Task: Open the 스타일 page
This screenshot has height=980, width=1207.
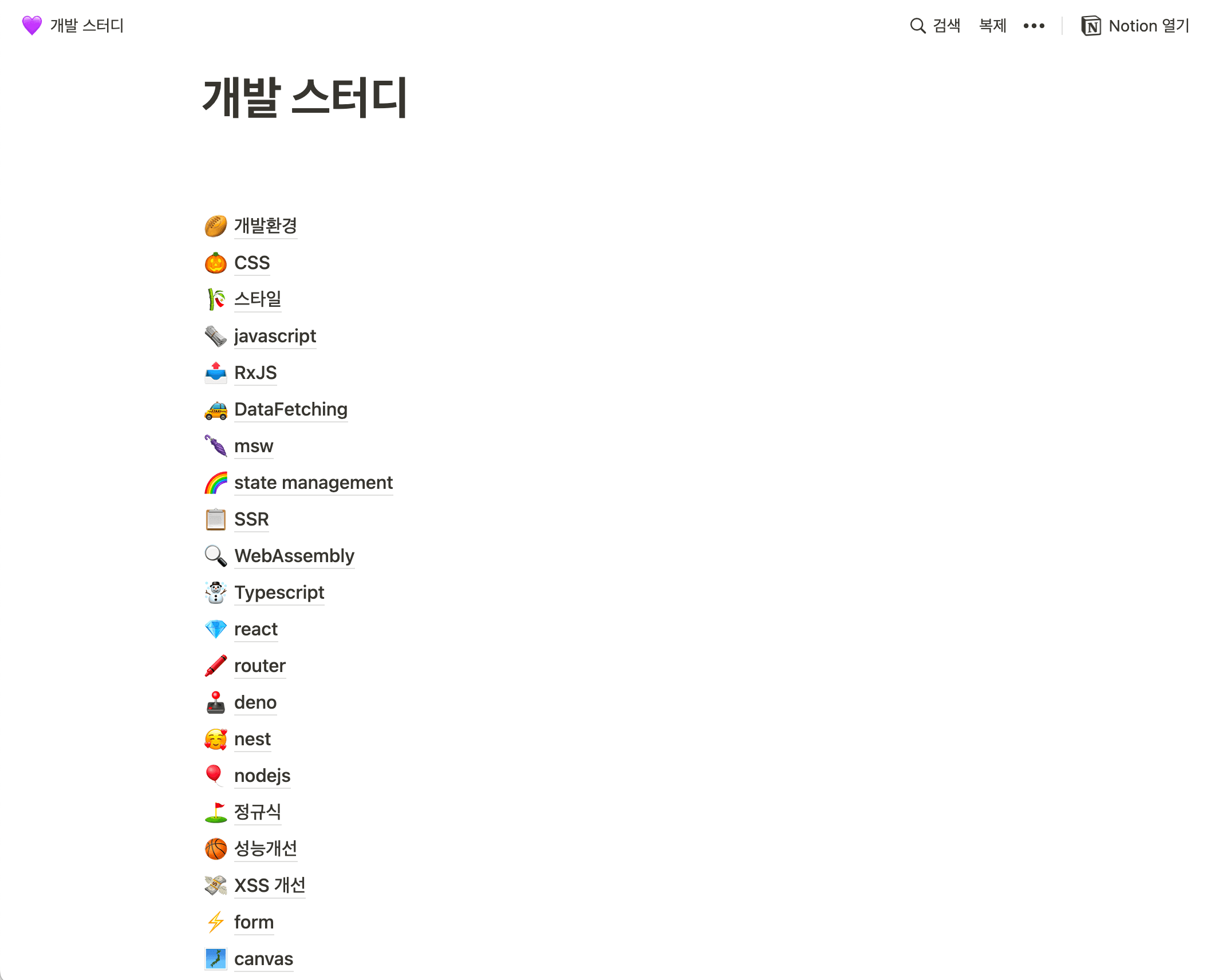Action: coord(258,299)
